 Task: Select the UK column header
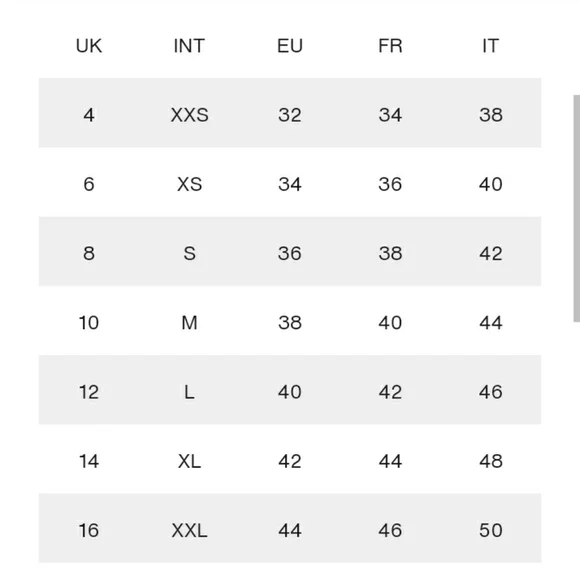tap(89, 46)
